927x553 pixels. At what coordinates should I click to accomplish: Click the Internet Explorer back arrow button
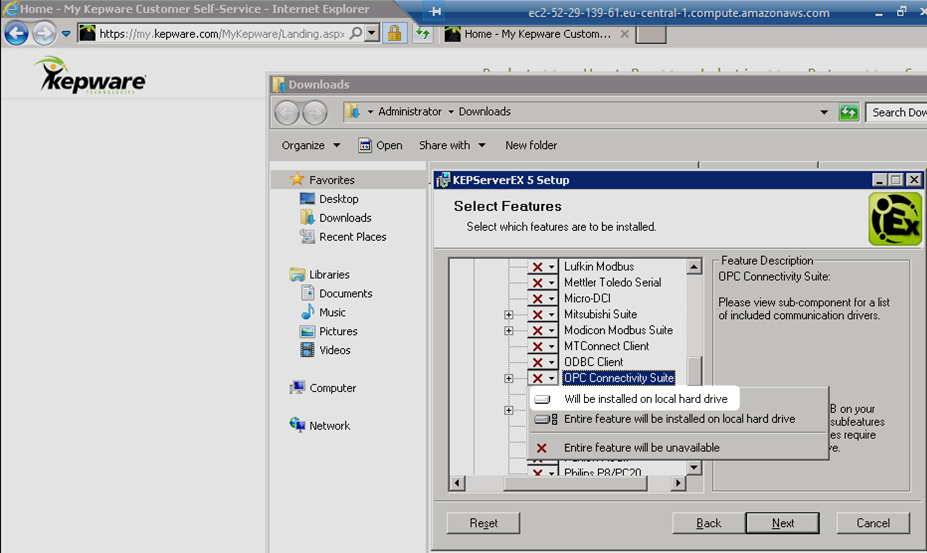16,33
